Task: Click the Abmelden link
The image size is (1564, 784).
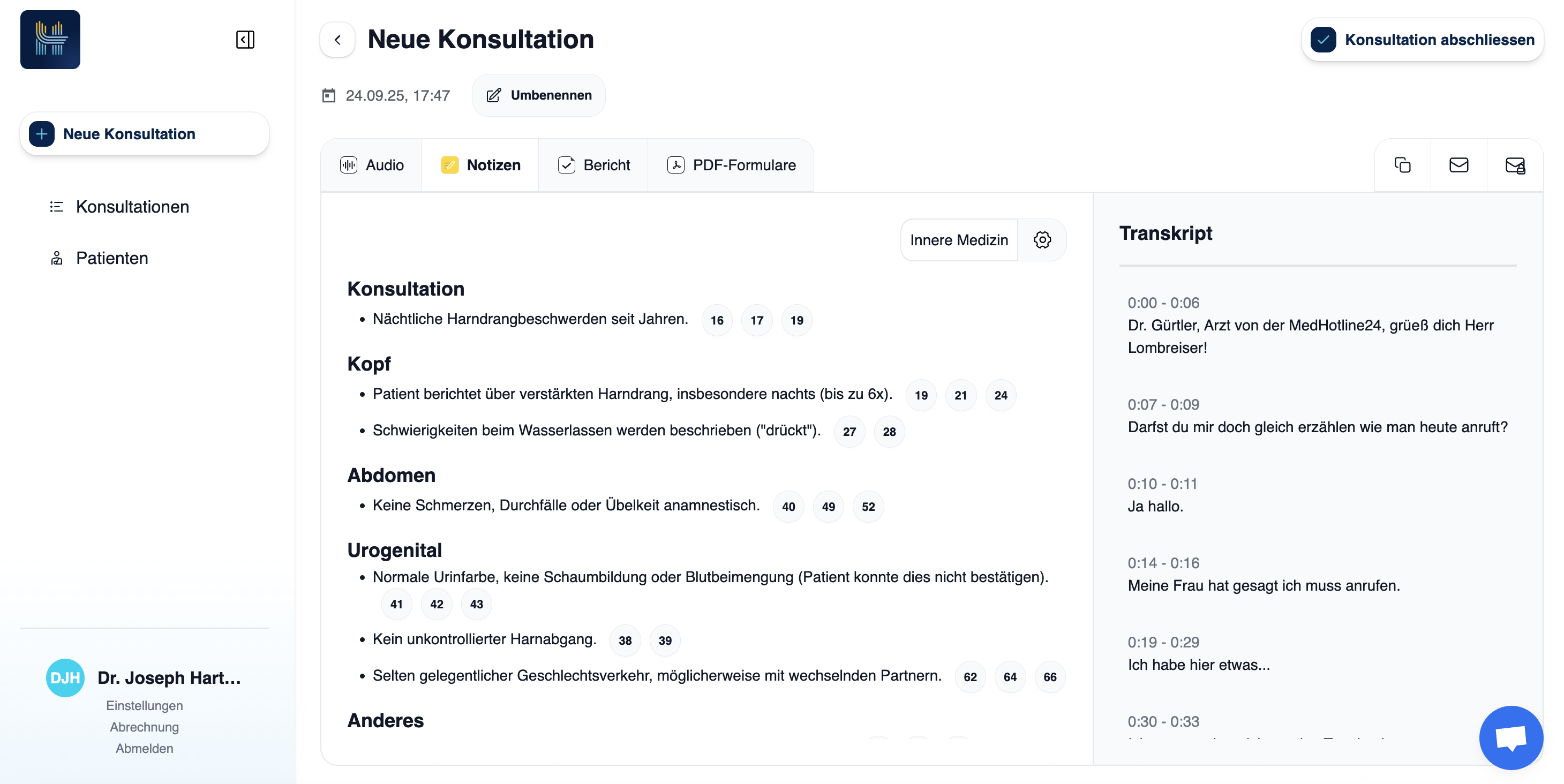Action: click(145, 748)
